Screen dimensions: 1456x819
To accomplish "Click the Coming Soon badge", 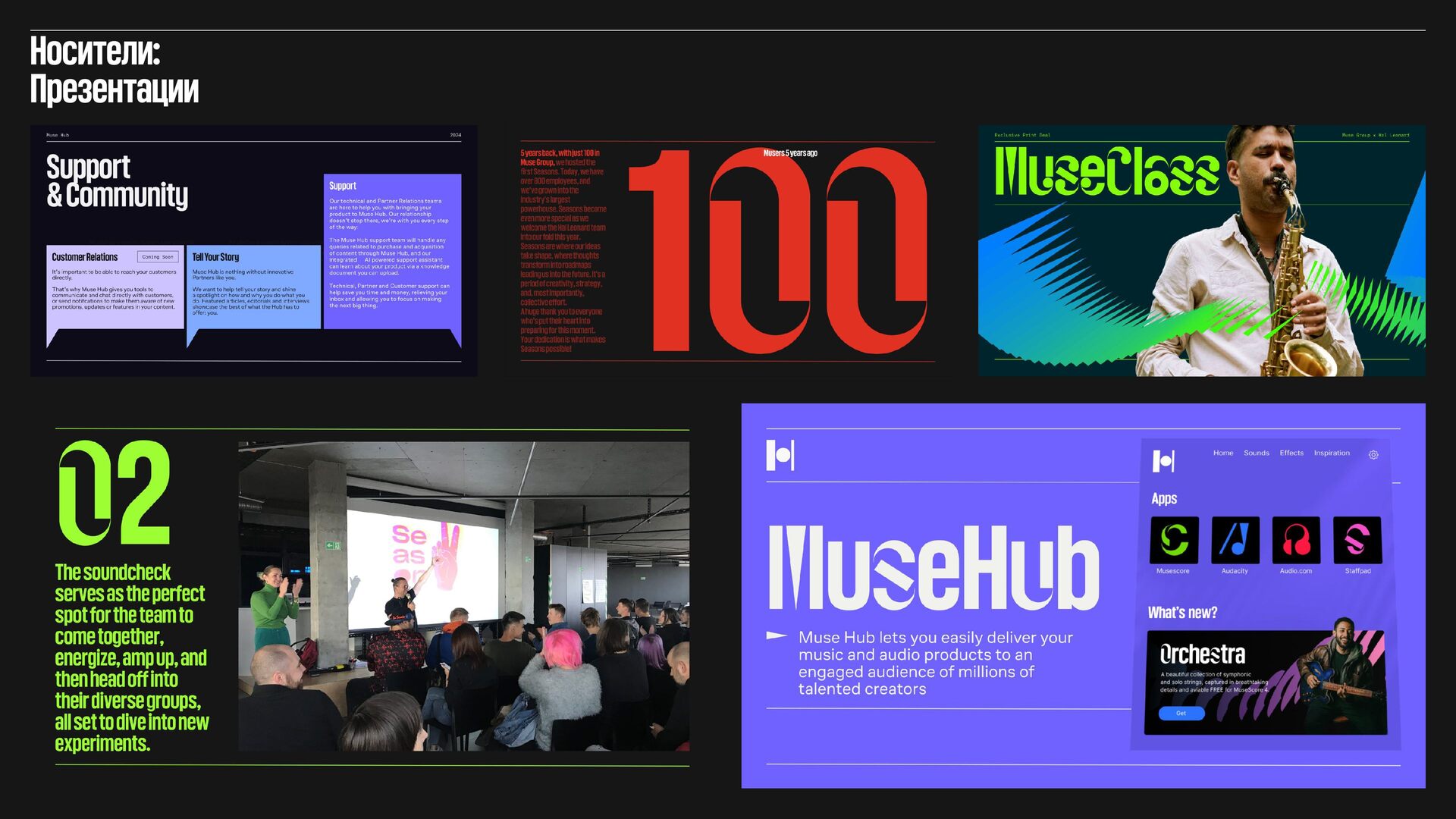I will [x=158, y=257].
